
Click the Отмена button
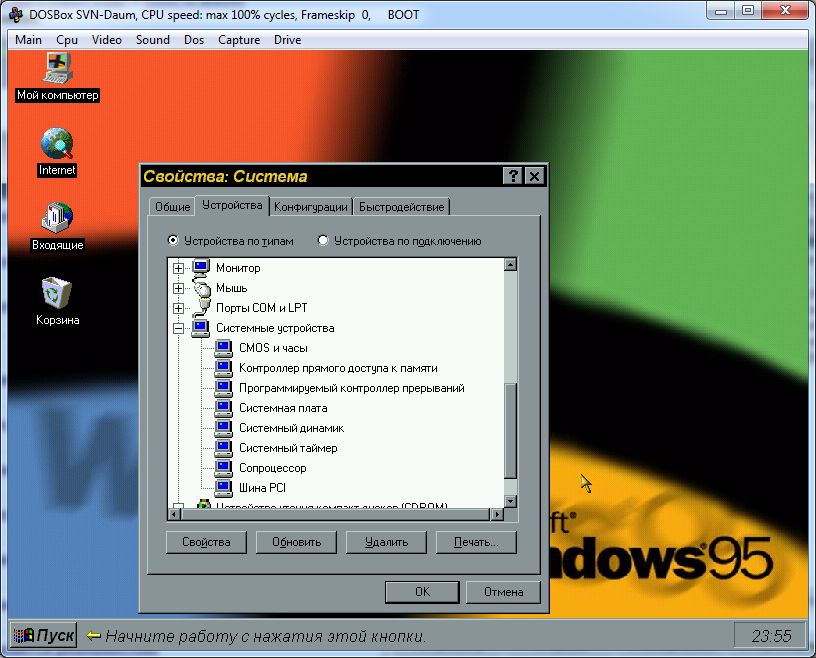pos(503,592)
